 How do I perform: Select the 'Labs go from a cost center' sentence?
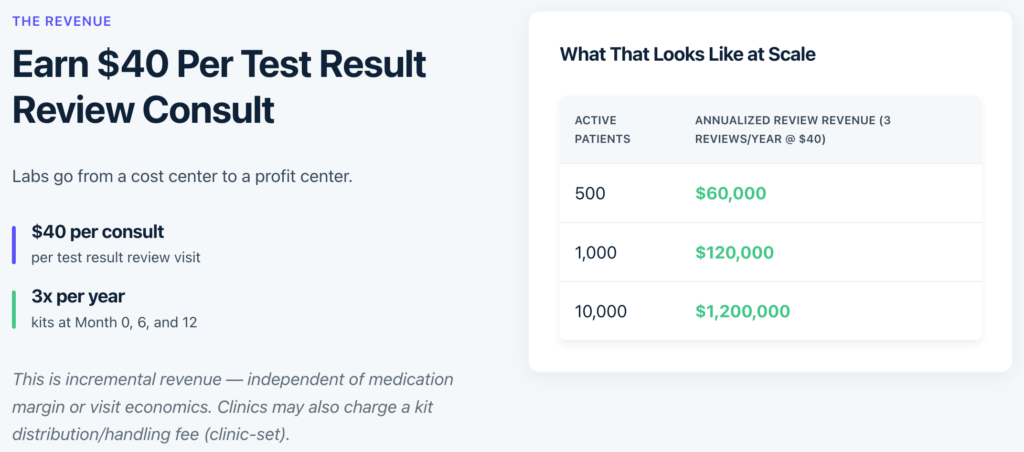182,176
